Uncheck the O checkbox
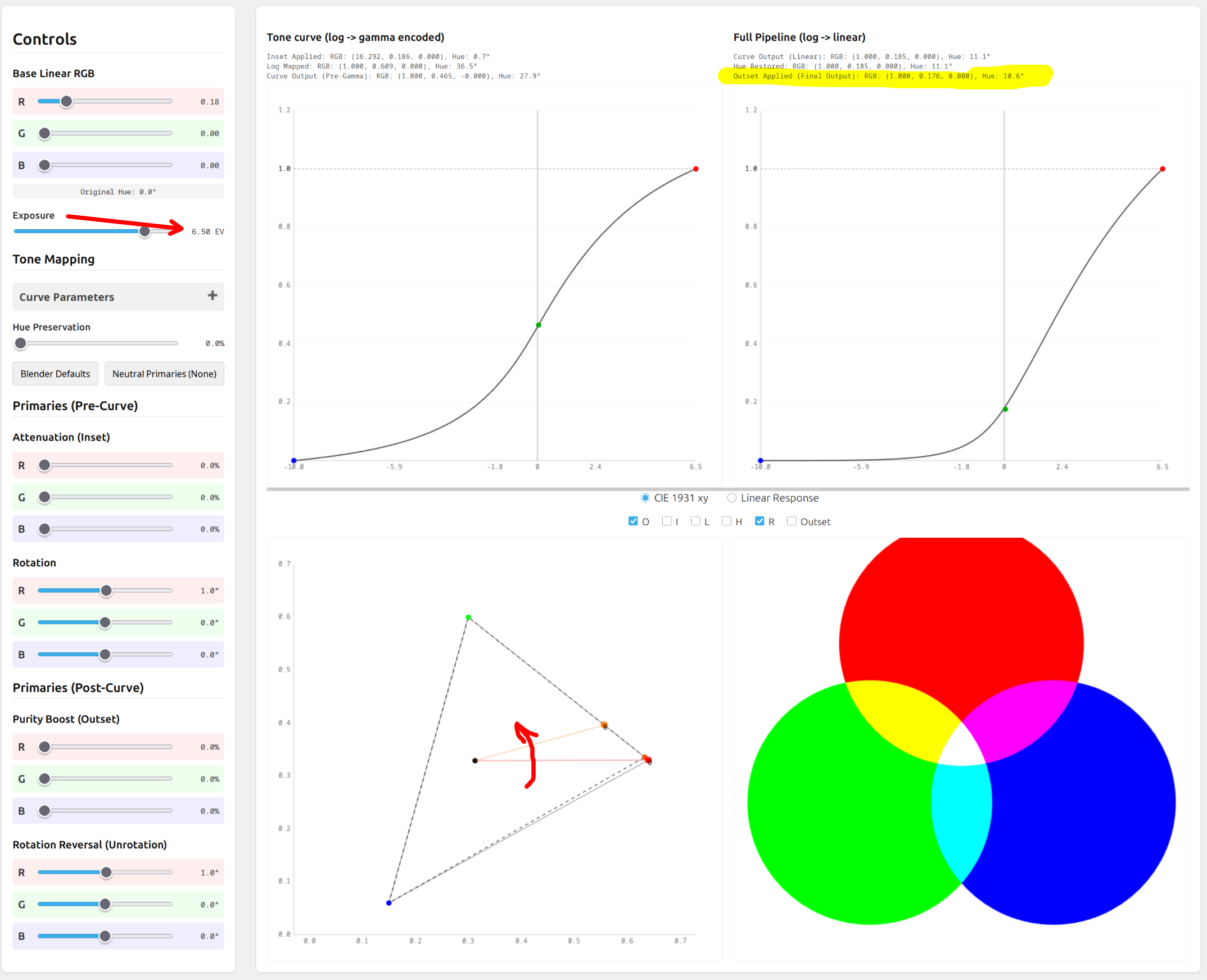 pyautogui.click(x=632, y=521)
